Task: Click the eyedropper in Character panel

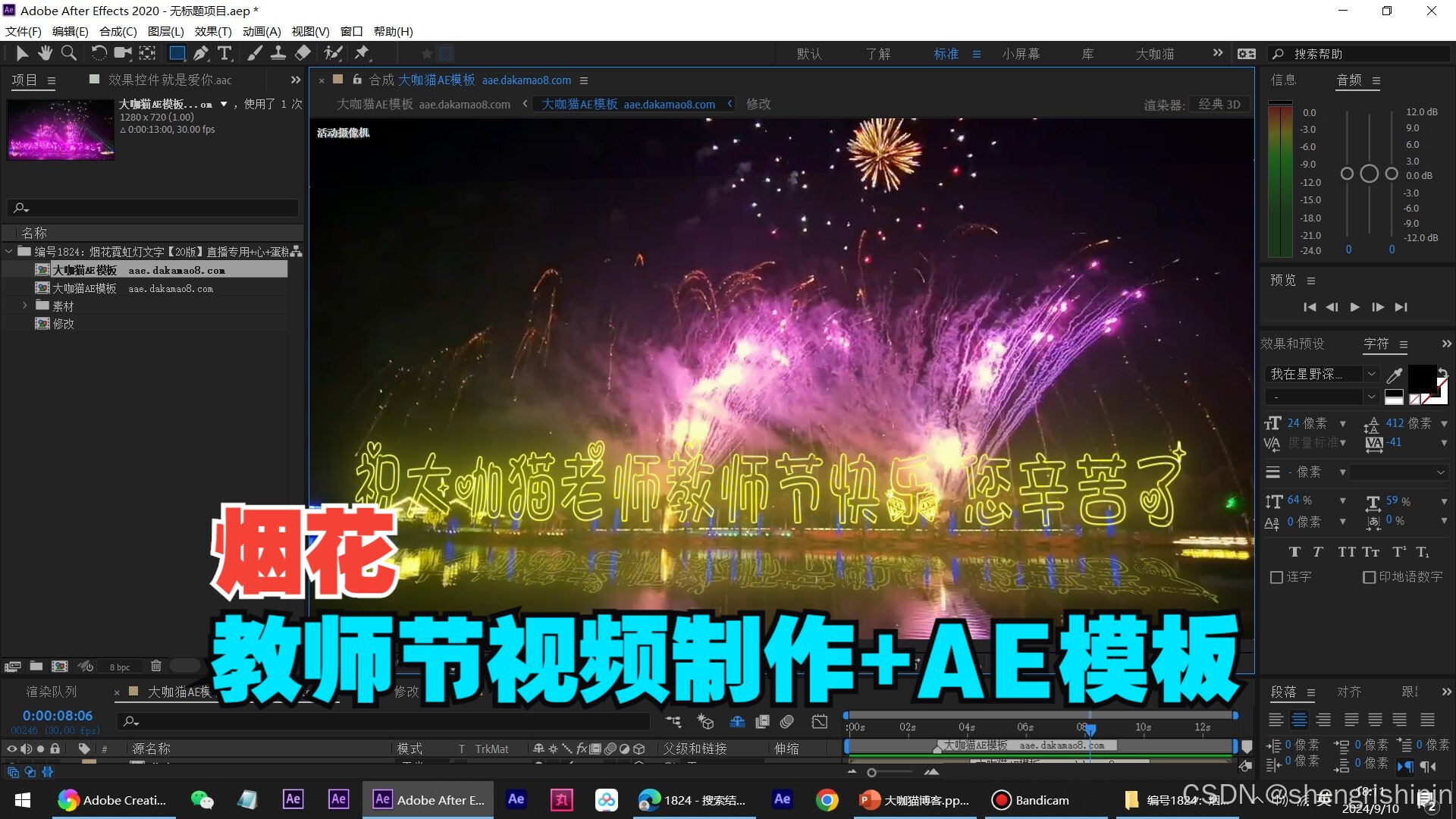Action: [1394, 375]
